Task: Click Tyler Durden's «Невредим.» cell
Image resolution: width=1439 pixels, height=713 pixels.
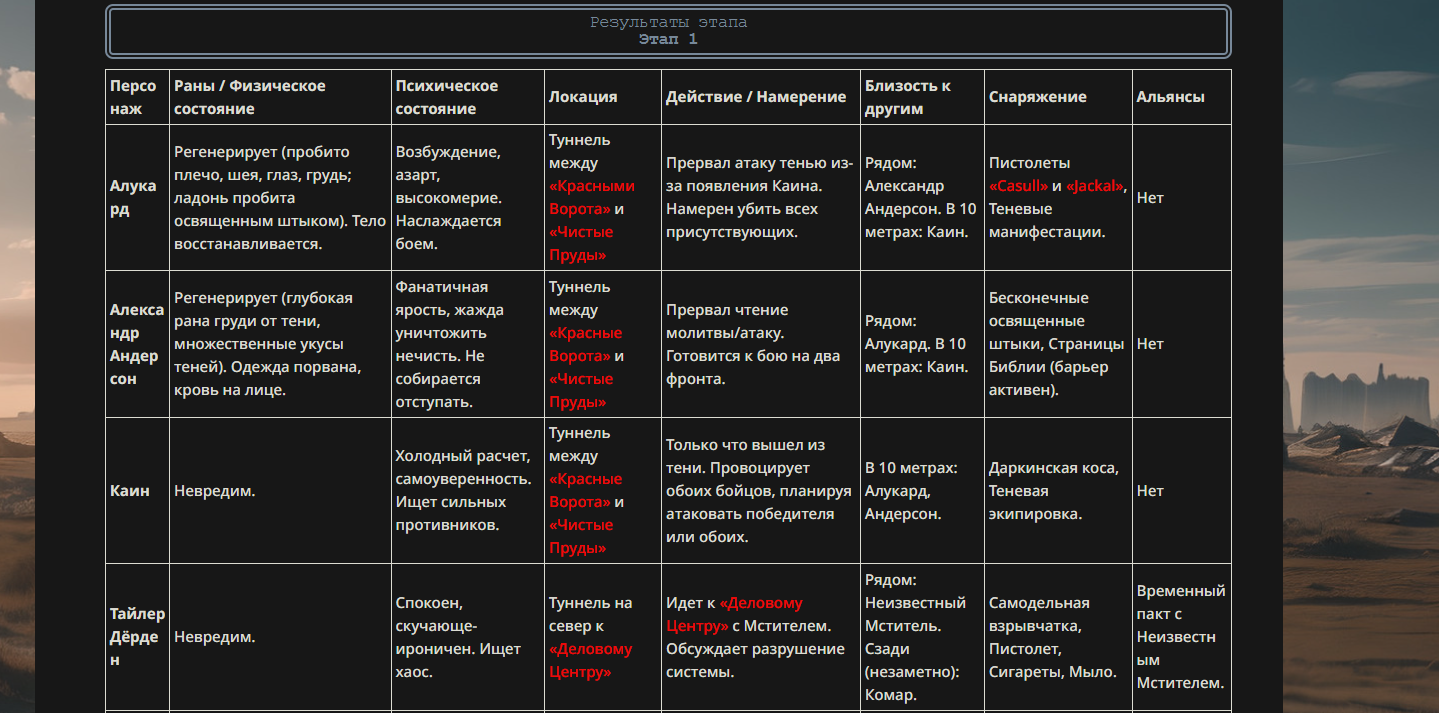Action: [x=280, y=637]
